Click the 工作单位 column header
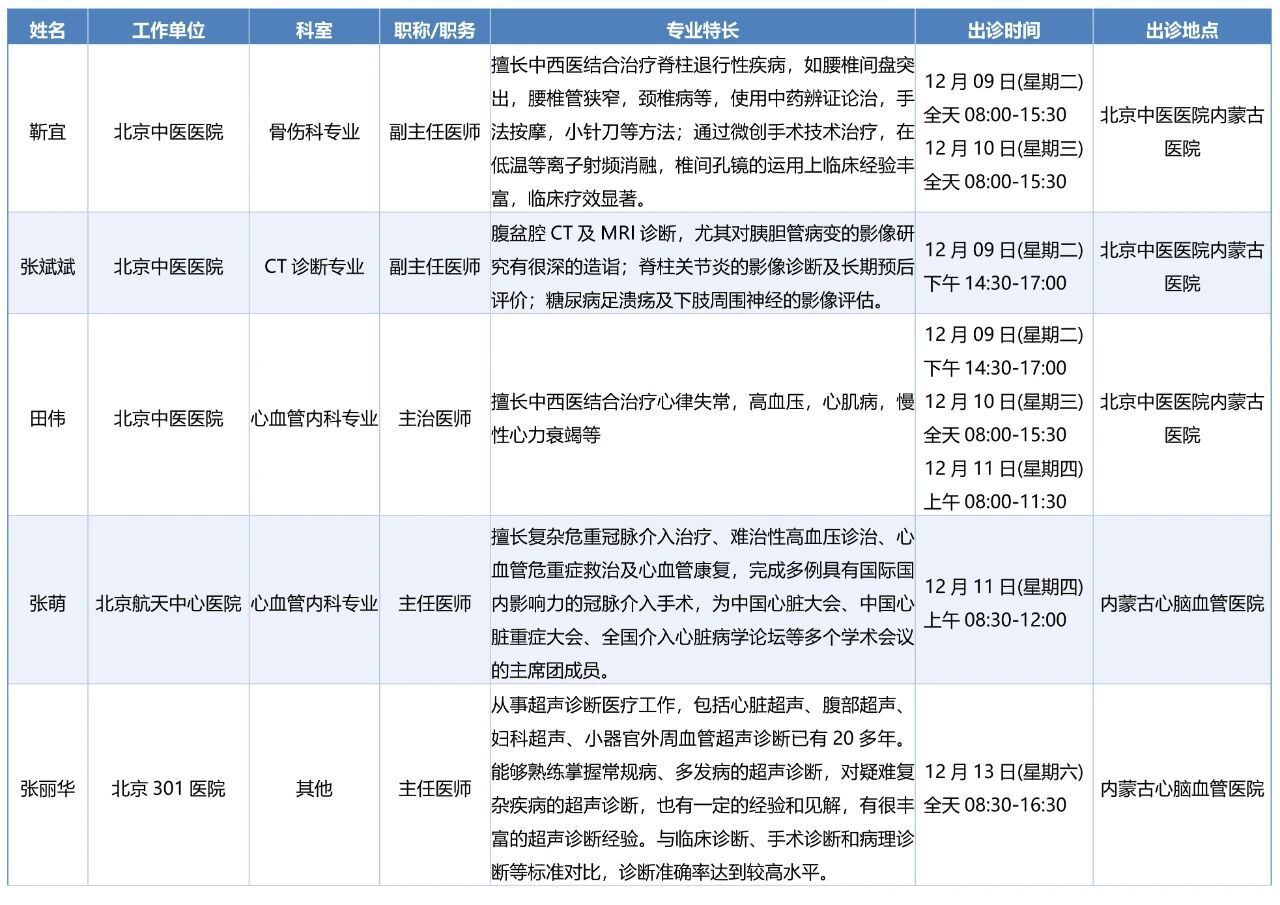Screen dimensions: 1280x905 (168, 30)
